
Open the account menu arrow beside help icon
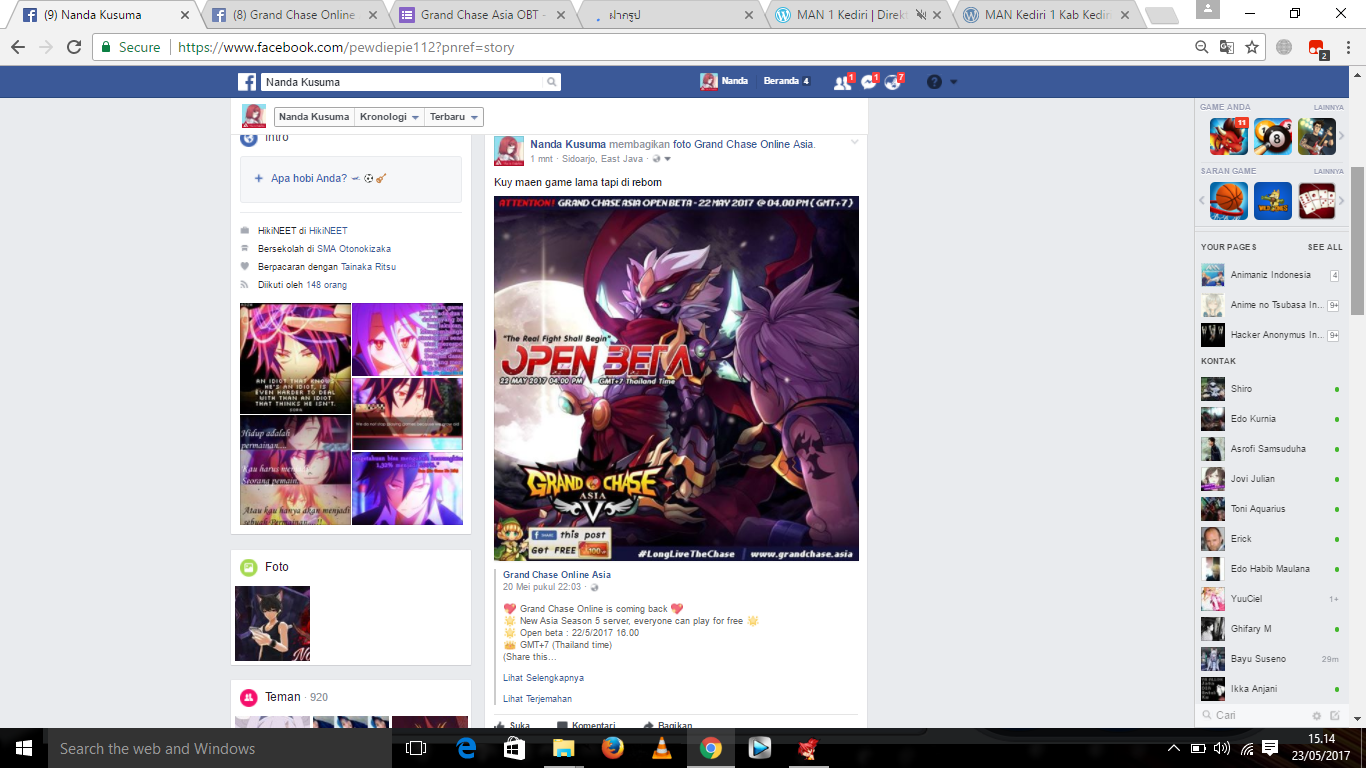[x=954, y=82]
